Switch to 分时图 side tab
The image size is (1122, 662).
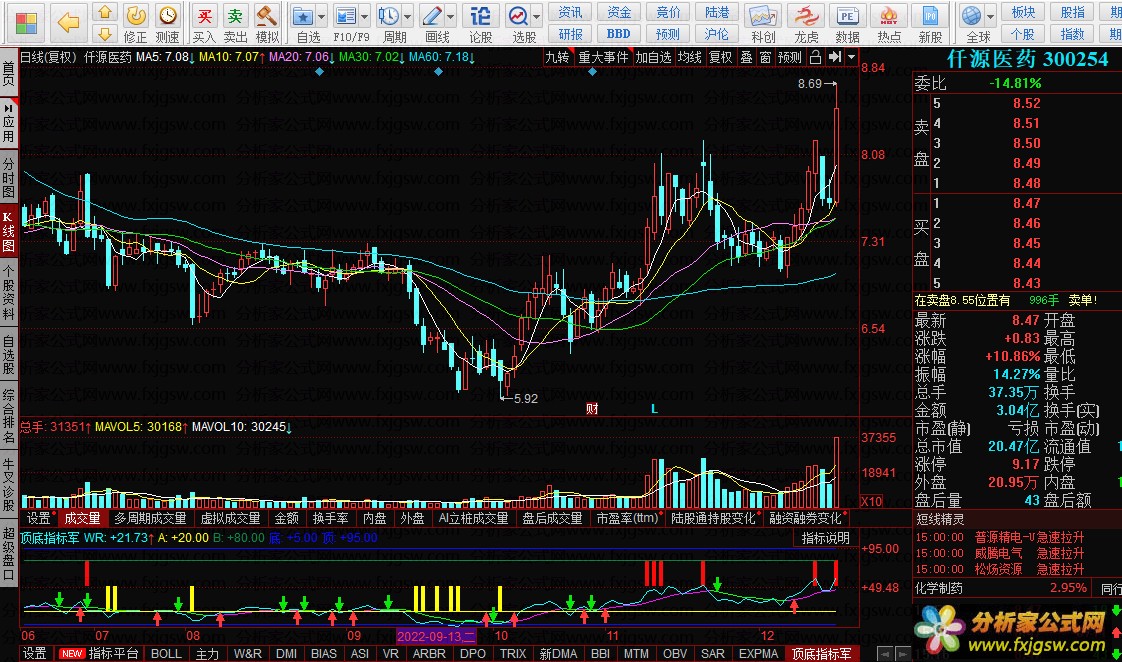click(x=9, y=175)
